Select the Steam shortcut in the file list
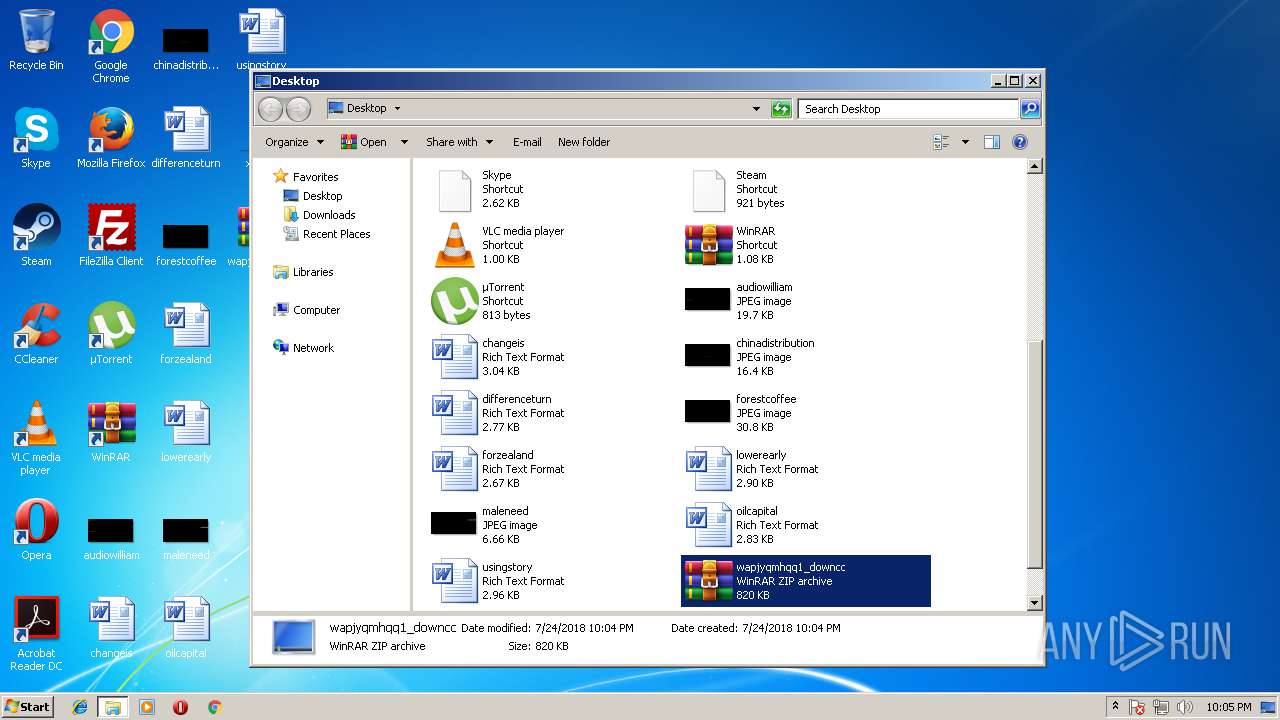Screen dimensions: 1280x720 (806, 189)
